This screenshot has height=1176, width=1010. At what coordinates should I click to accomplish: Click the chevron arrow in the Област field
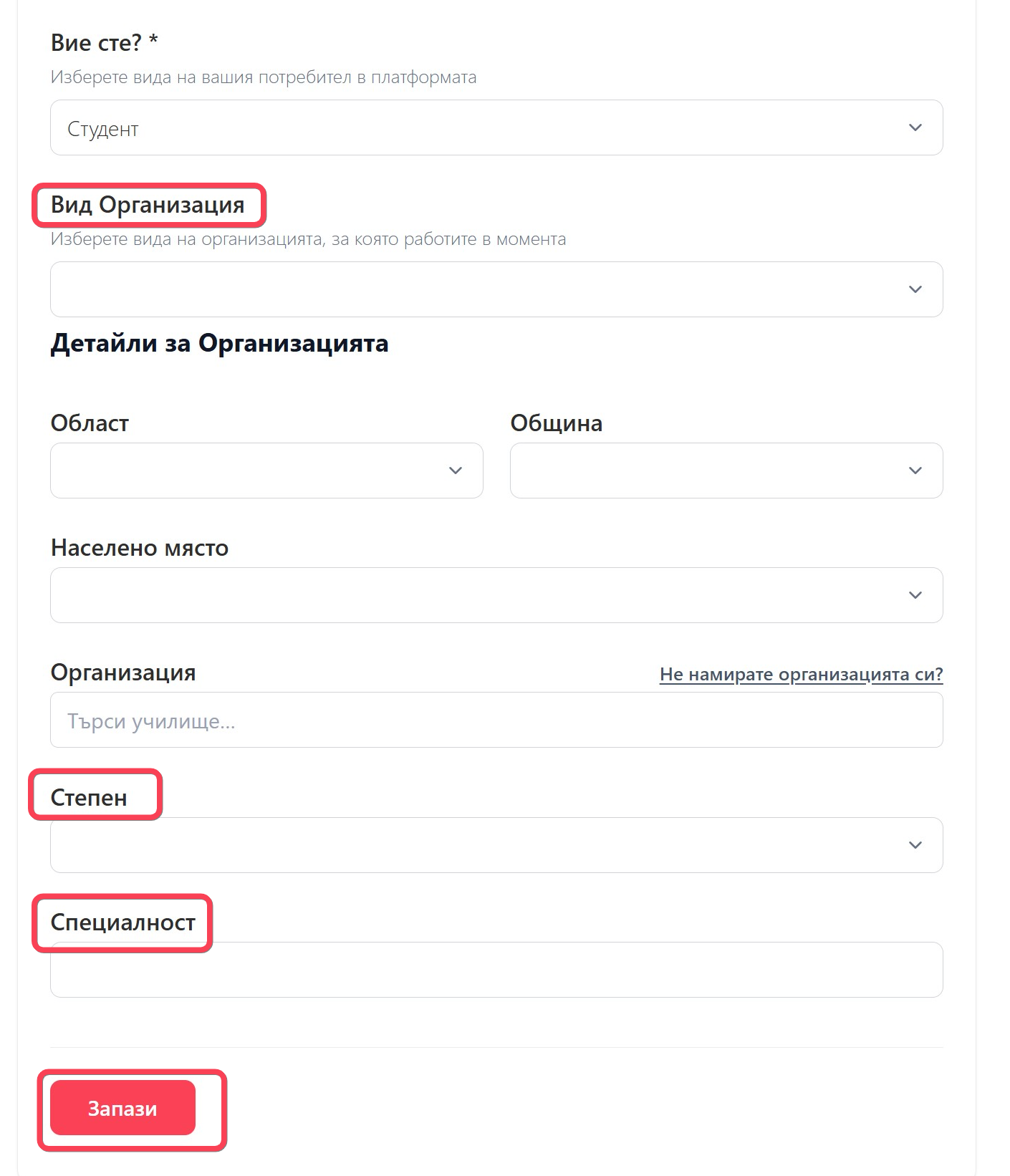(456, 471)
